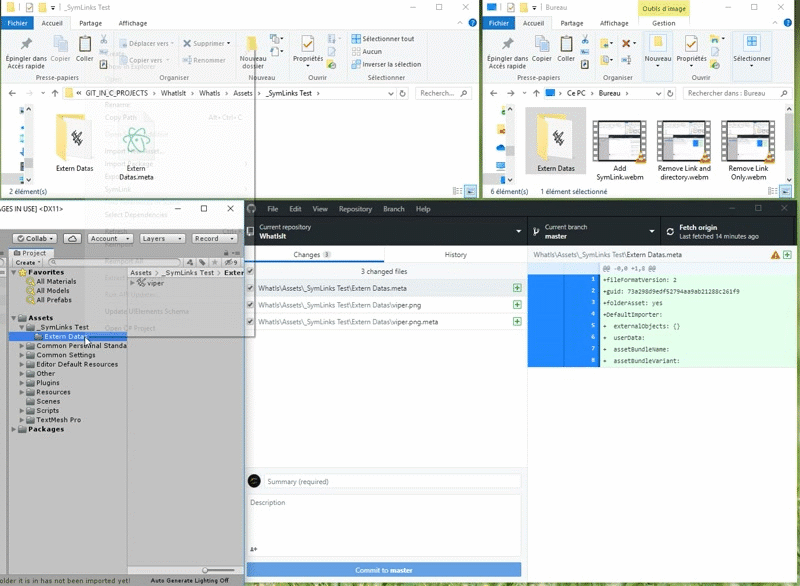Viewport: 800px width, 586px height.
Task: Open the Unity Account dropdown
Action: pos(110,238)
